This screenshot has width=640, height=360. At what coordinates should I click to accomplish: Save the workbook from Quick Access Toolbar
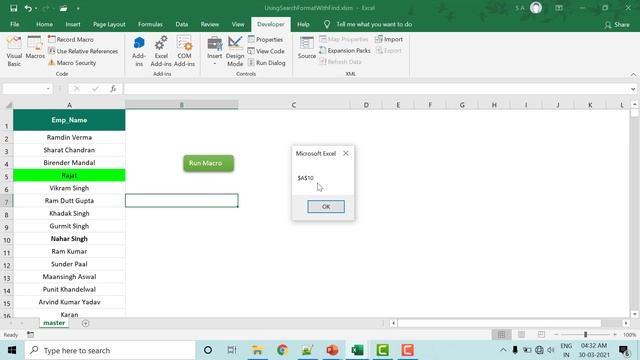point(13,8)
